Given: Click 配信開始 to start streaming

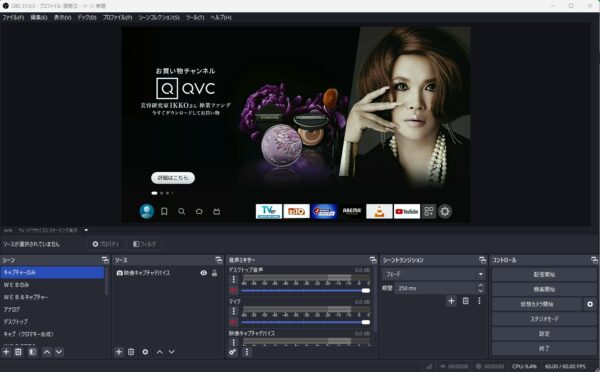Looking at the screenshot, I should pyautogui.click(x=544, y=274).
